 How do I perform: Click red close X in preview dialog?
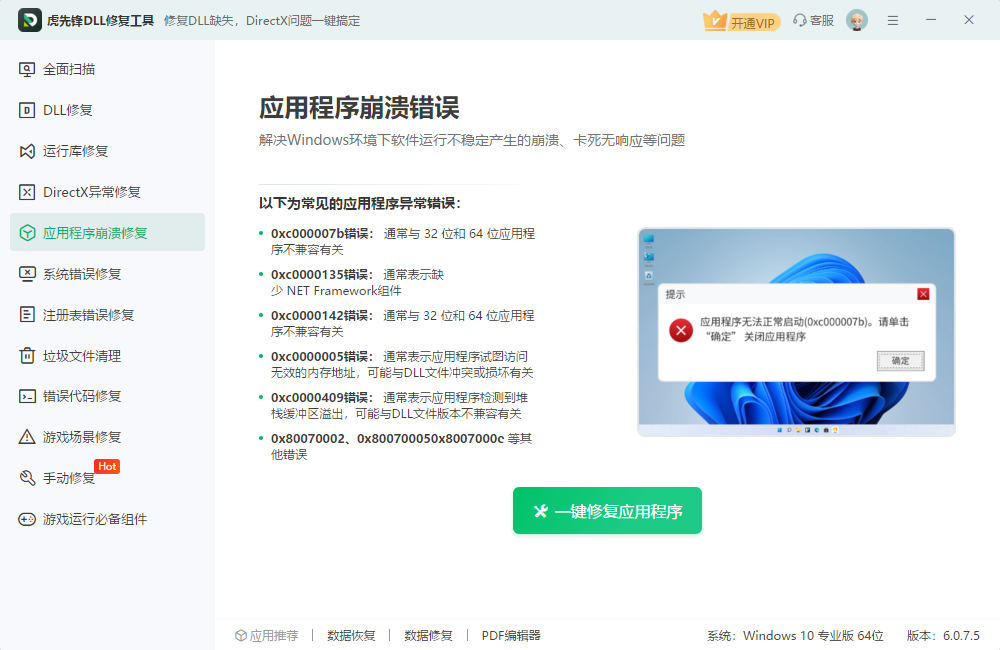923,294
